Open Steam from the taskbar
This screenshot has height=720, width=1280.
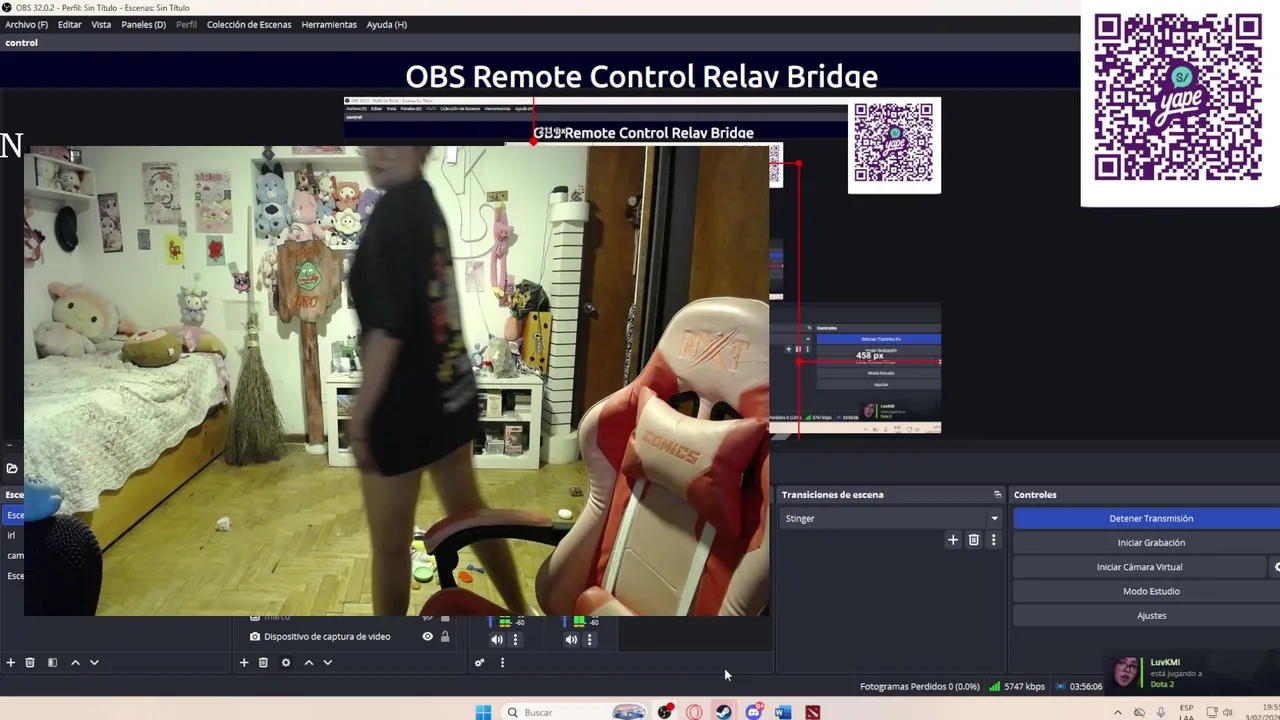click(723, 712)
